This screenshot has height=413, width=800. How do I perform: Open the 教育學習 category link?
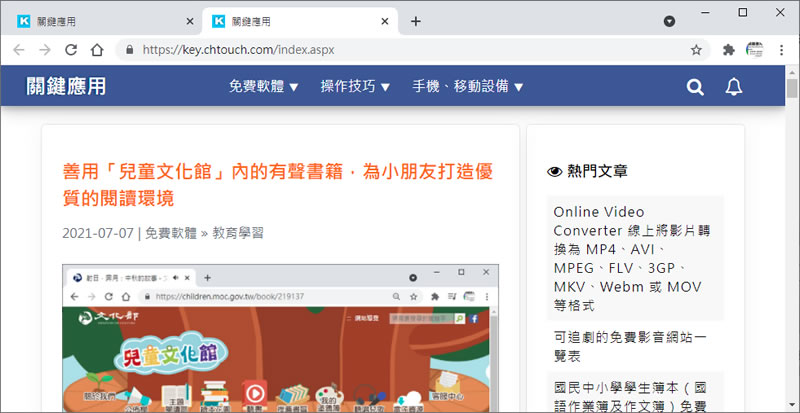tap(238, 233)
